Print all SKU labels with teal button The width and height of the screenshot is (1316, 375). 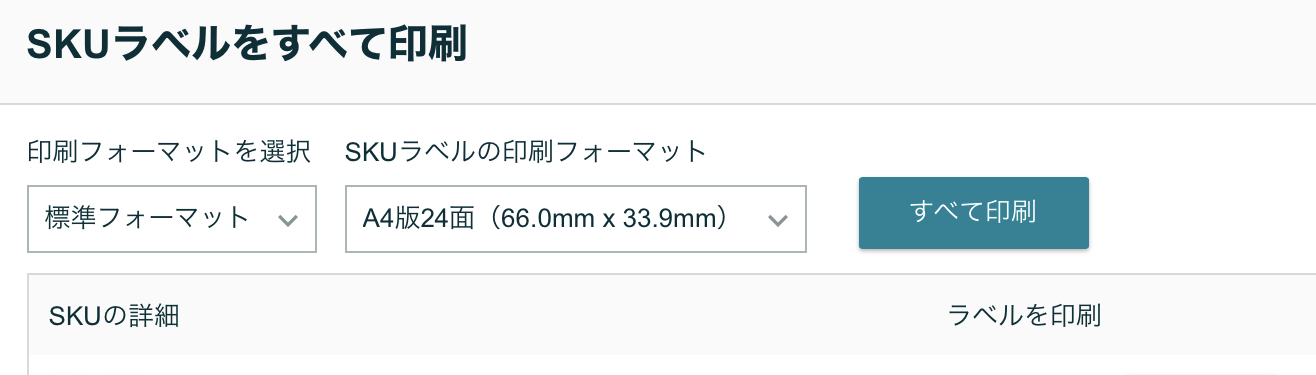pyautogui.click(x=973, y=212)
